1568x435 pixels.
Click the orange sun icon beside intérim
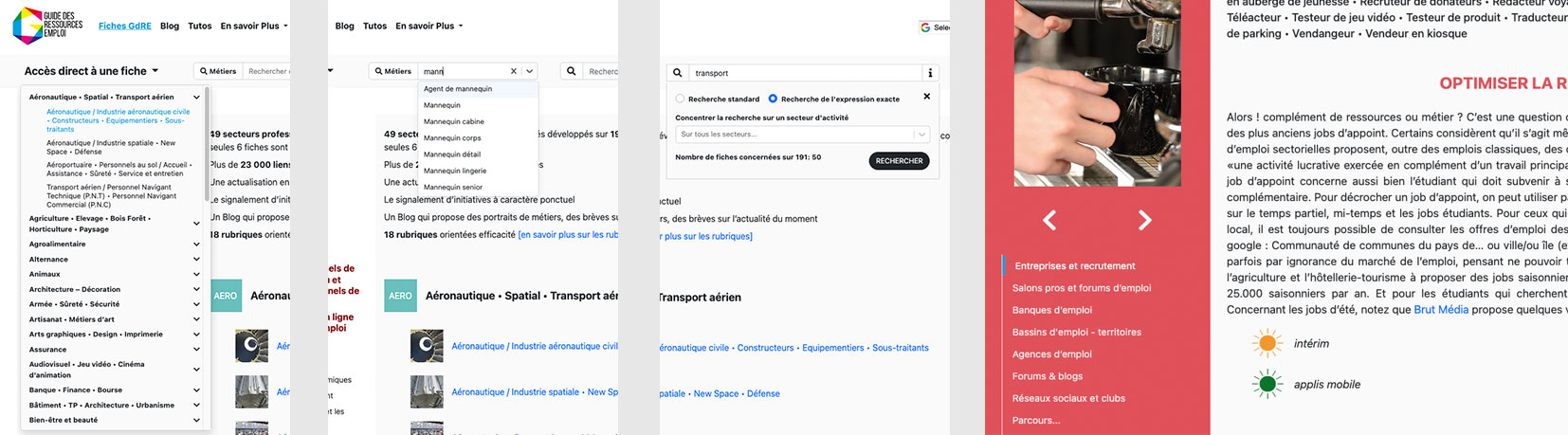(1267, 343)
